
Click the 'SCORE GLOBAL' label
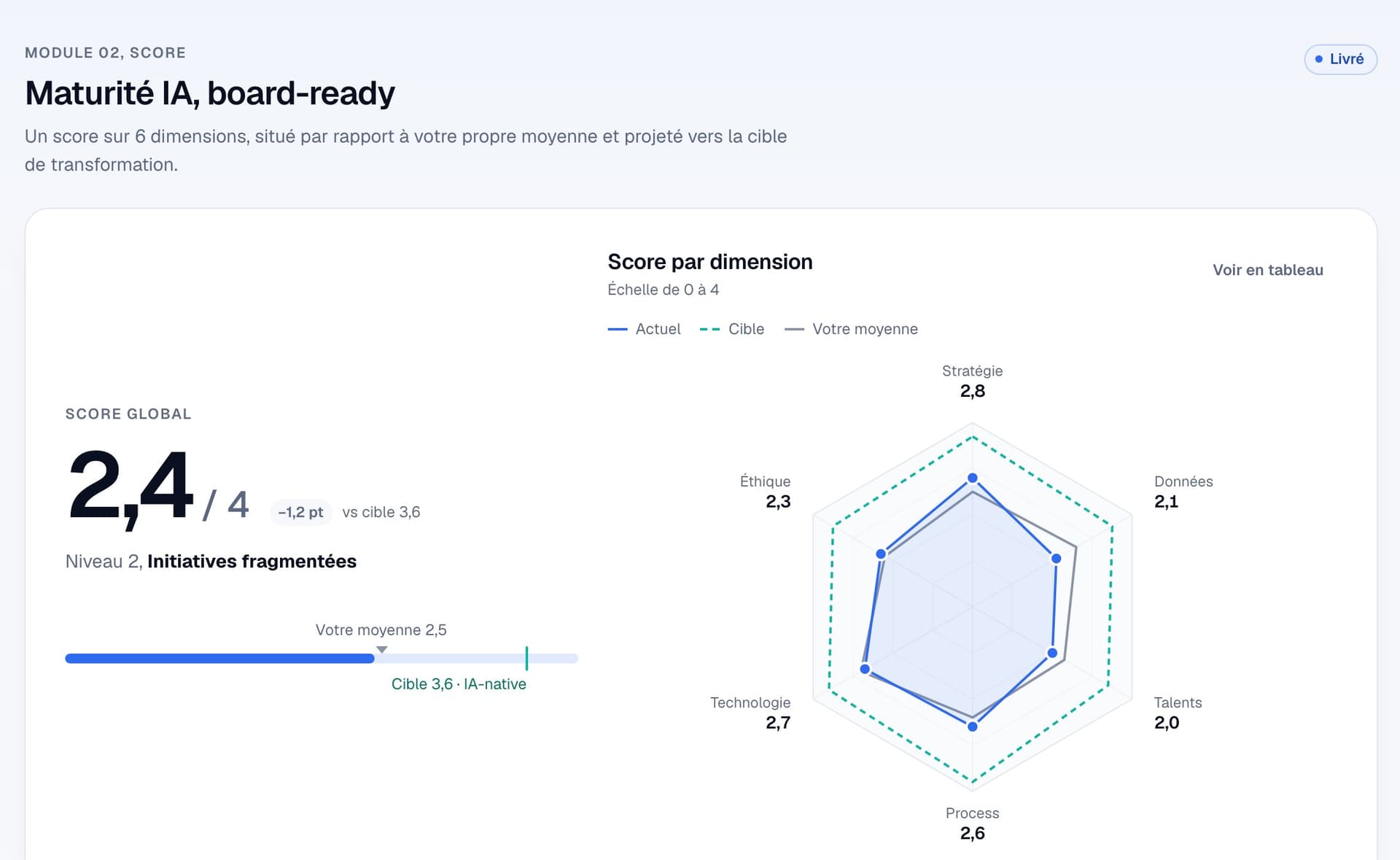(x=128, y=414)
